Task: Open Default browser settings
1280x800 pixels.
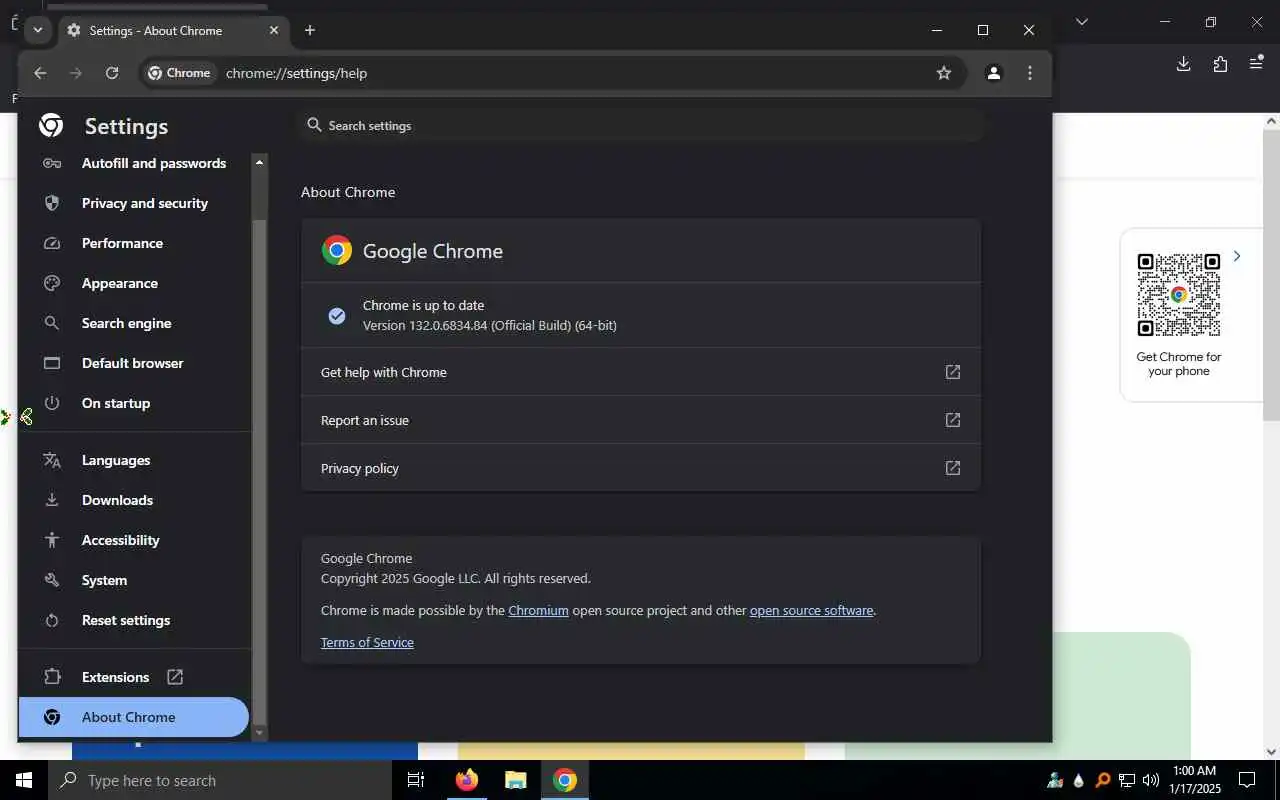Action: [135, 363]
